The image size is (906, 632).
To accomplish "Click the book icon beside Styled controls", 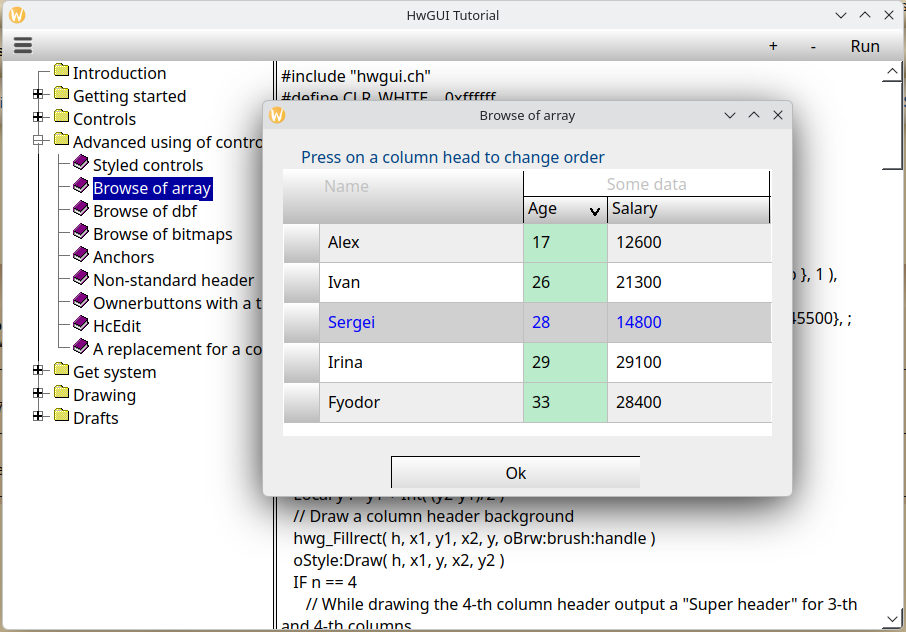I will click(81, 164).
